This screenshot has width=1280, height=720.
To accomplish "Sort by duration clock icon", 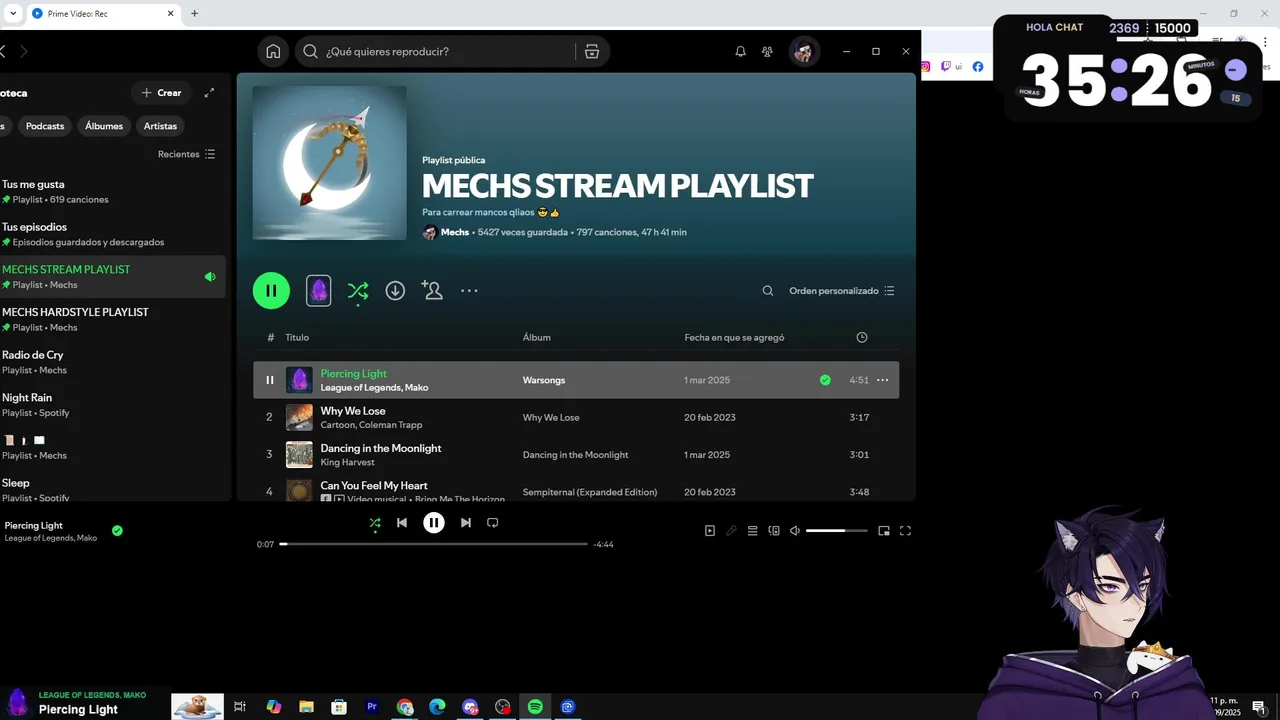I will pos(862,338).
